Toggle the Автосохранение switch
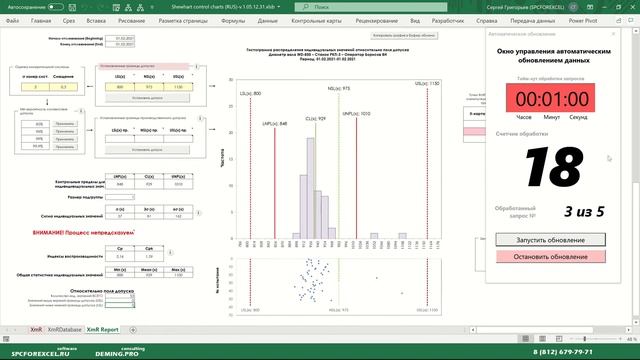640x360 pixels. coord(55,7)
